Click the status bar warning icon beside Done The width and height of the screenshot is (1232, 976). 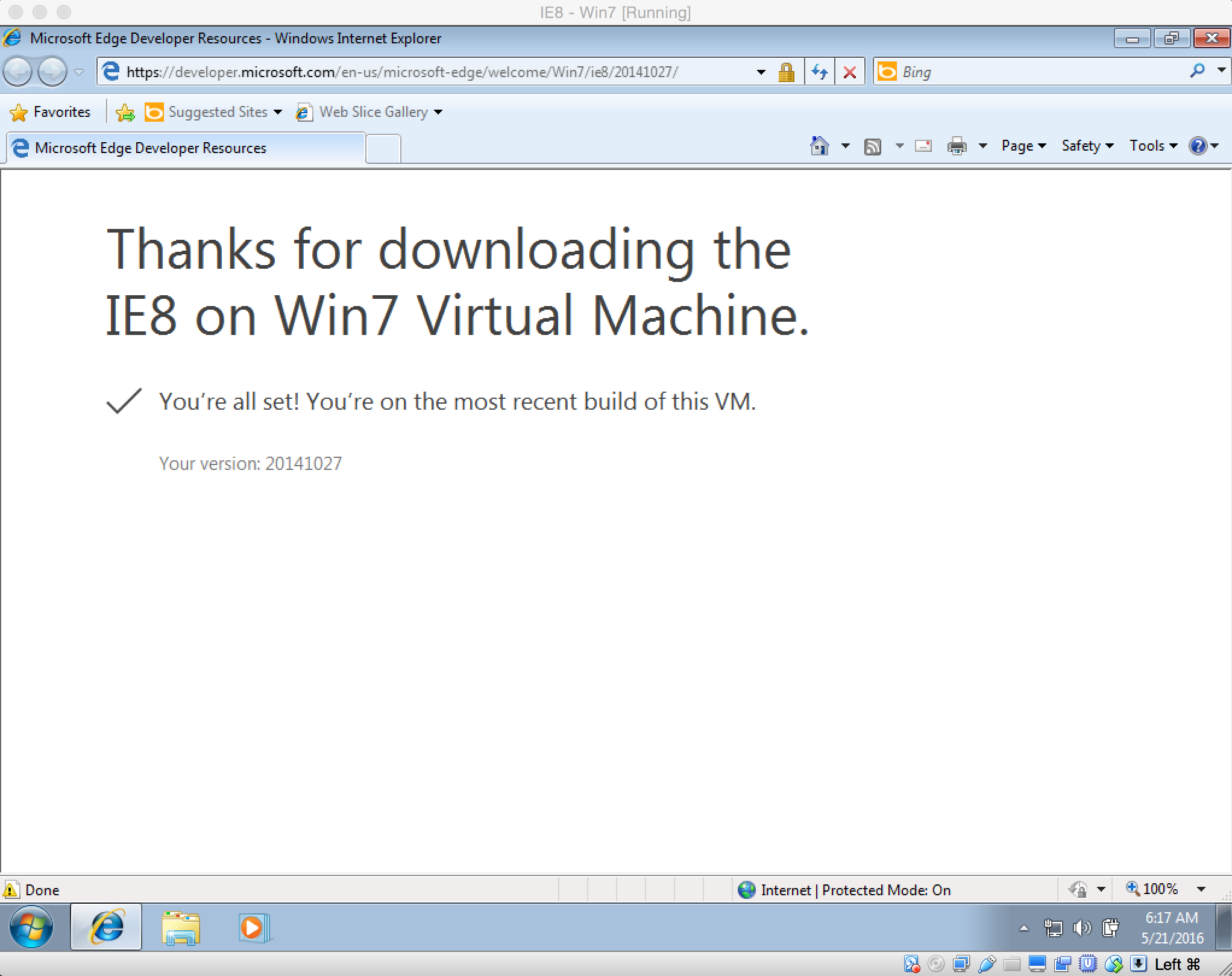point(11,890)
